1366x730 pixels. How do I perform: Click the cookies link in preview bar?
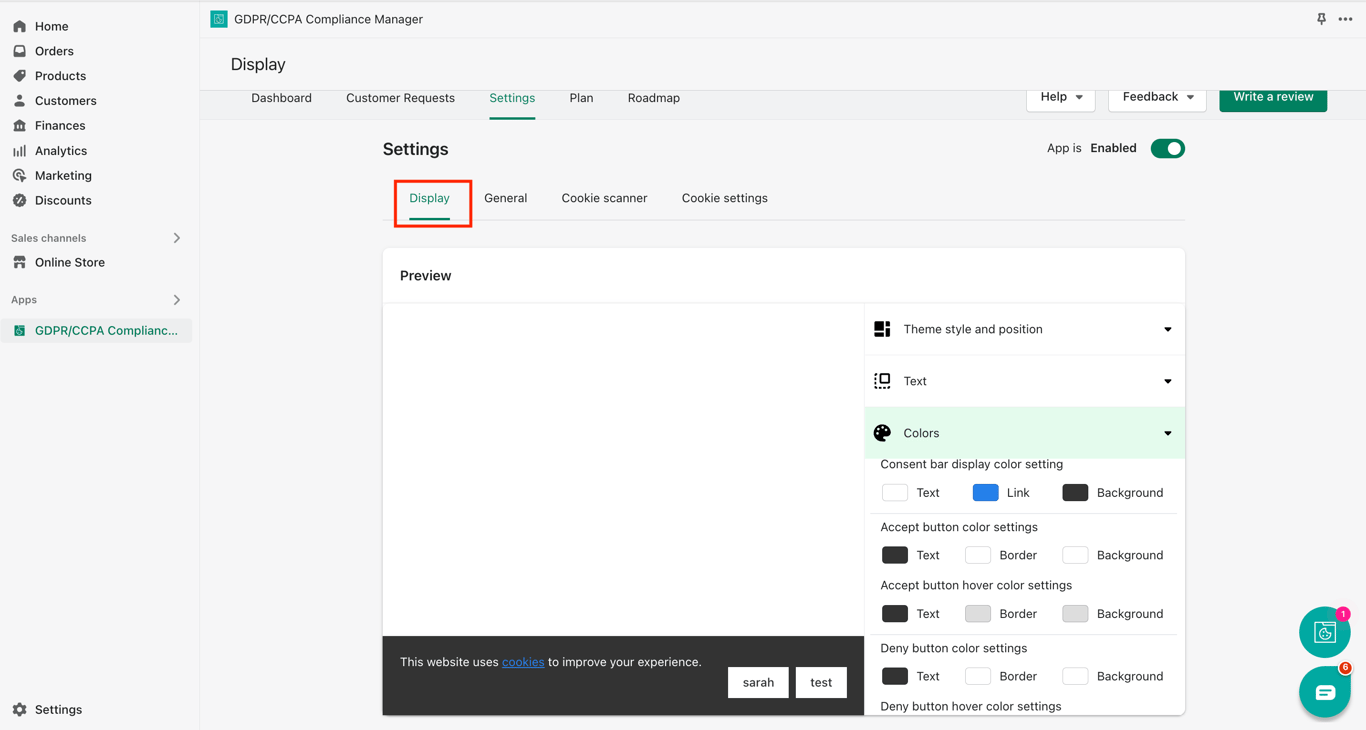[523, 662]
